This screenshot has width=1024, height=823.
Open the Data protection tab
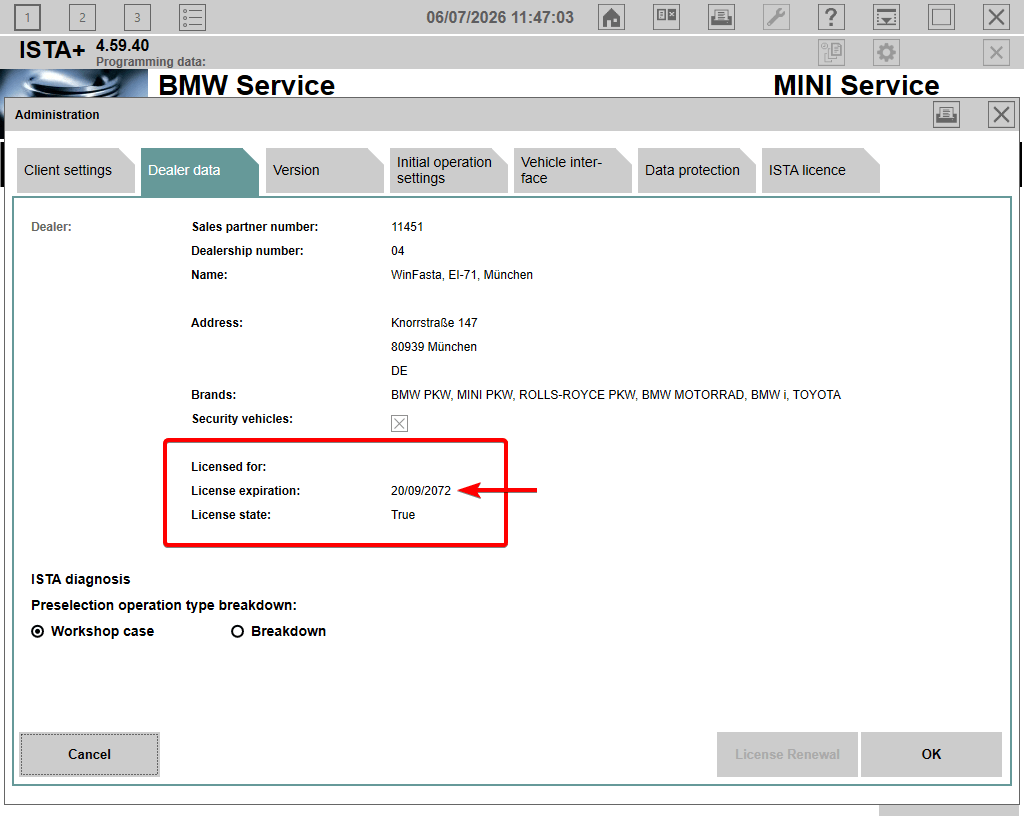pyautogui.click(x=696, y=170)
